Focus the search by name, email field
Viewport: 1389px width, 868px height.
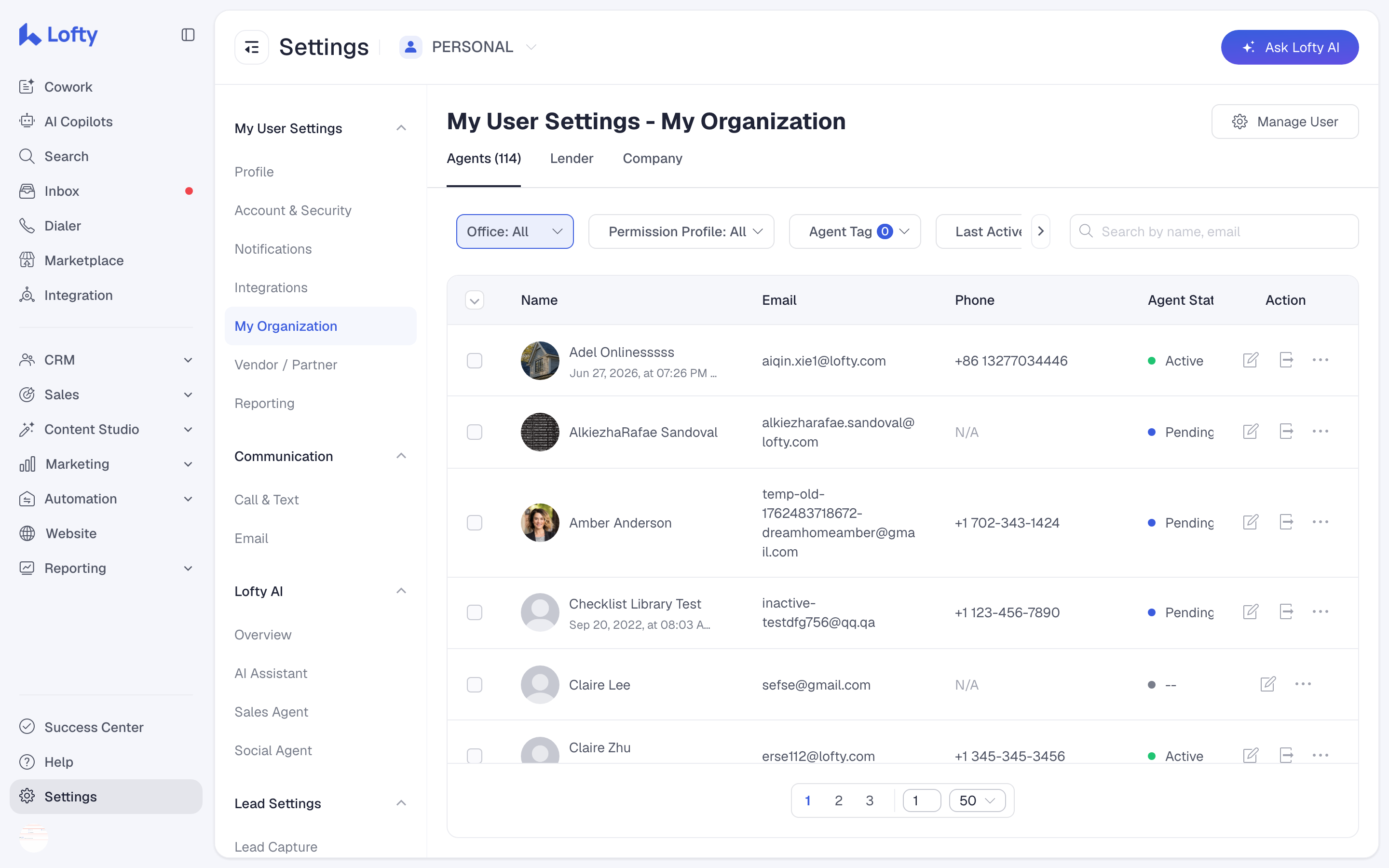click(x=1214, y=231)
